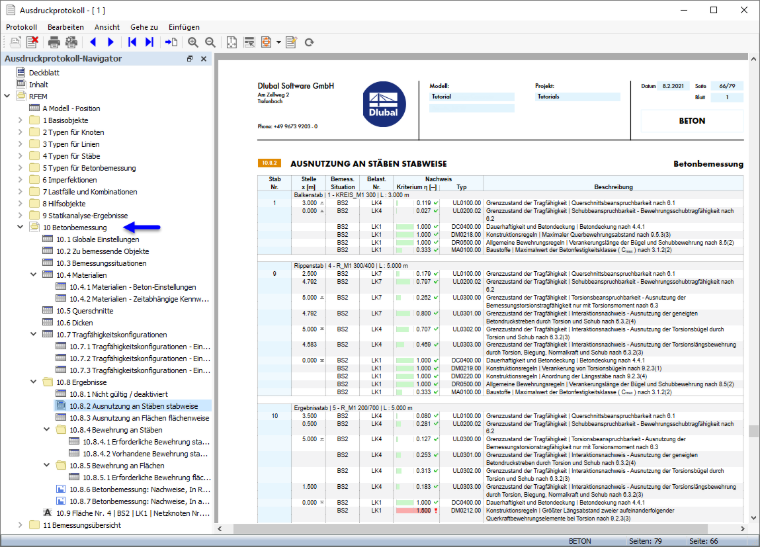The image size is (760, 547).
Task: Expand the 9 Statikanalyse-Ergebnisse folder
Action: click(x=20, y=215)
